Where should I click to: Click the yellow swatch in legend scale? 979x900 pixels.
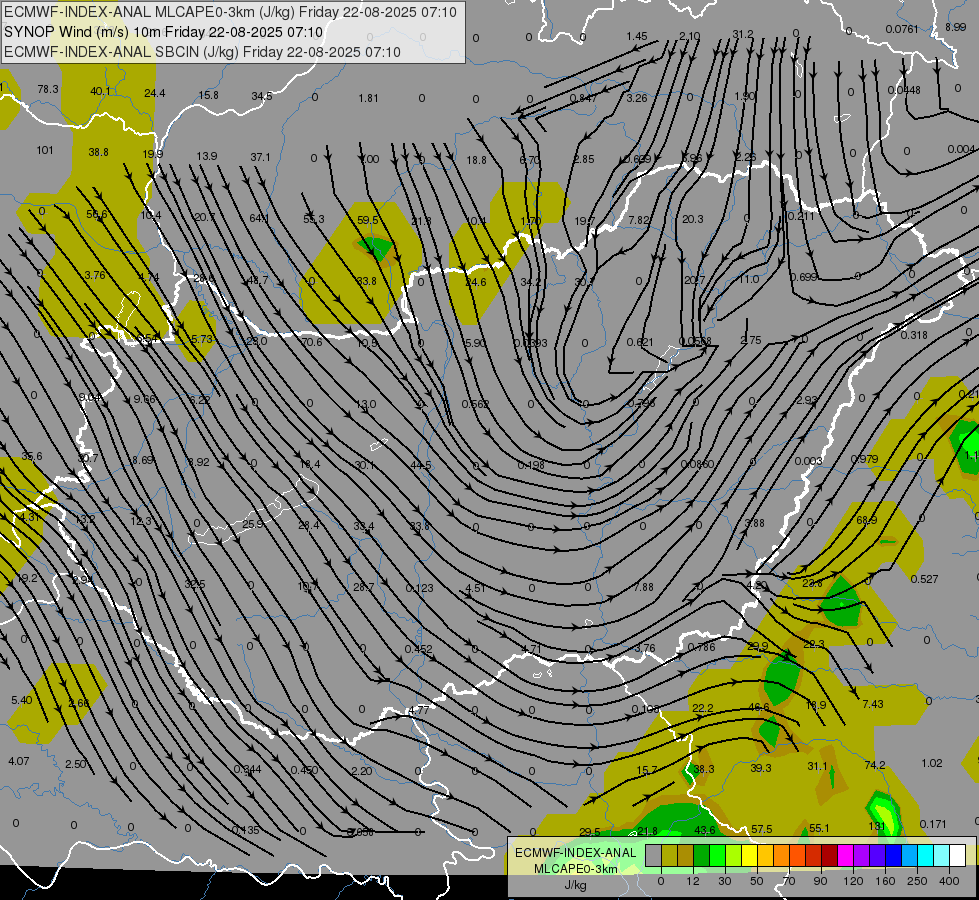pos(749,856)
